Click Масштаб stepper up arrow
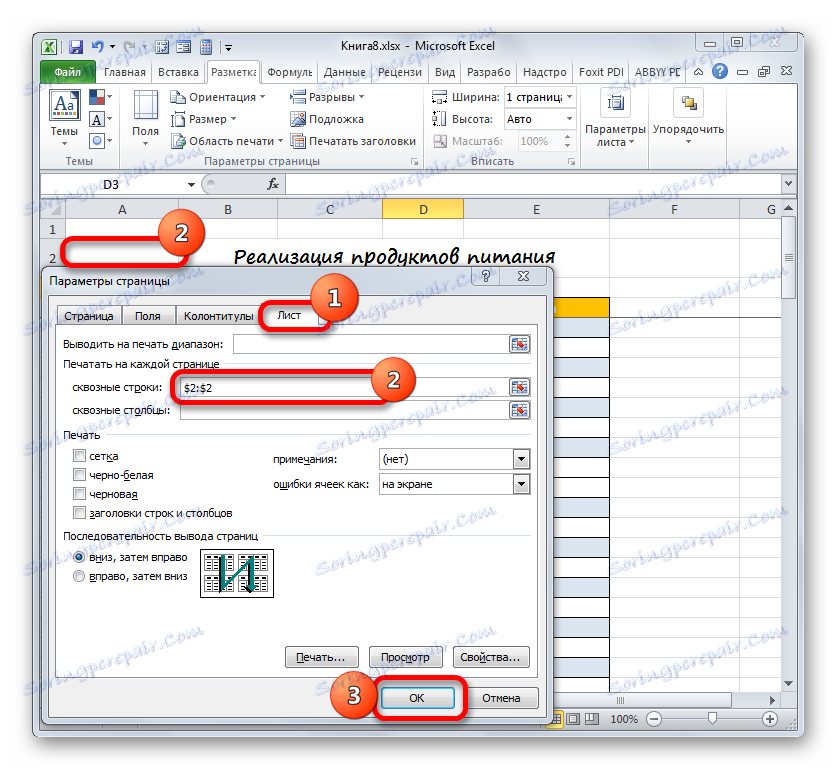837x770 pixels. click(x=567, y=137)
